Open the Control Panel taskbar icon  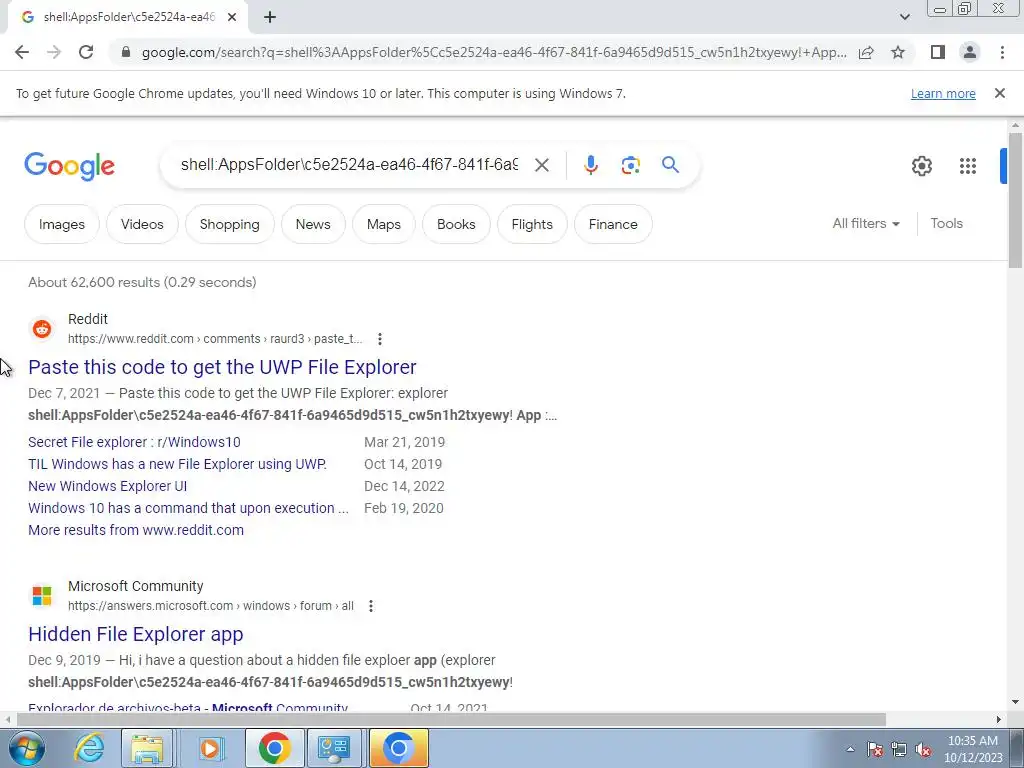coord(334,748)
